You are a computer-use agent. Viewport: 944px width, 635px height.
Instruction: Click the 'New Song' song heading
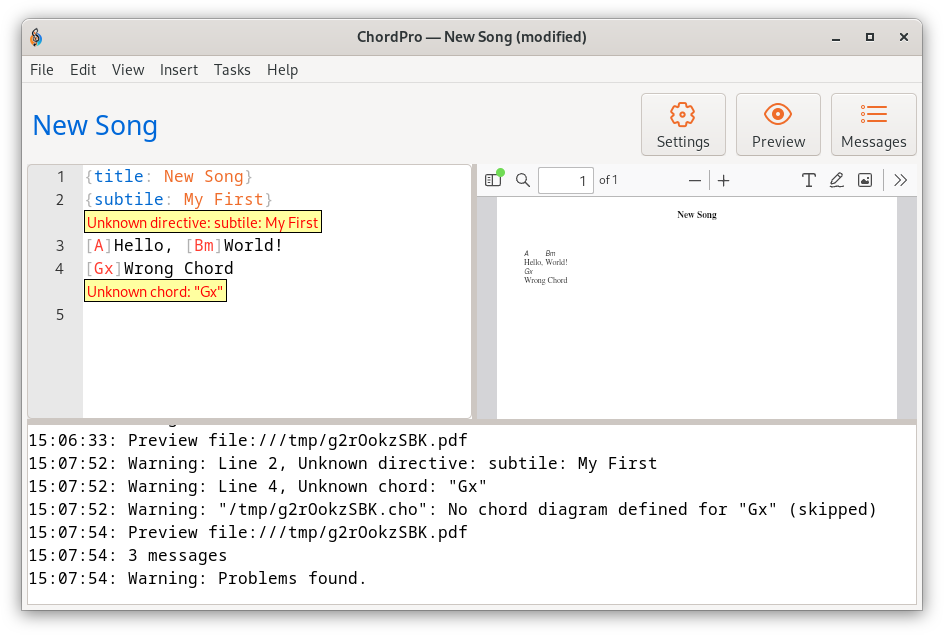[x=95, y=126]
